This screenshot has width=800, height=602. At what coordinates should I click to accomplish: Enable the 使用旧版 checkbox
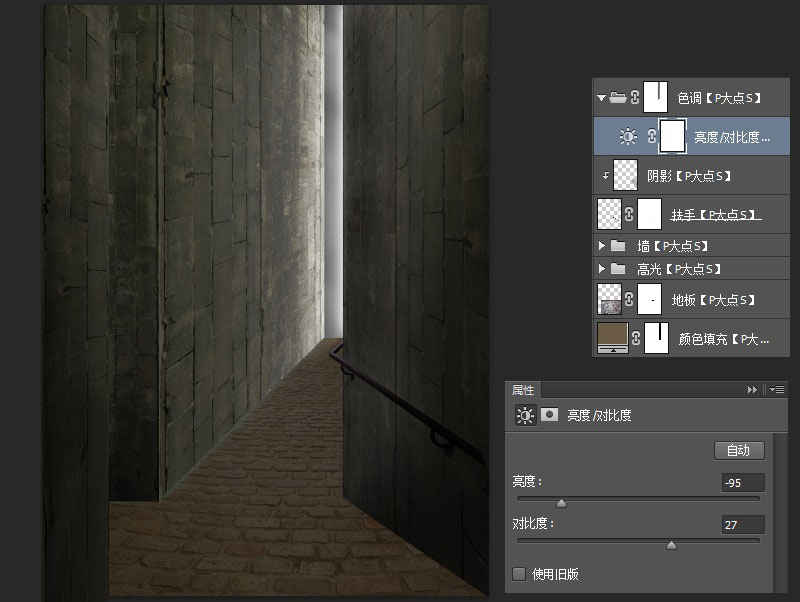click(519, 574)
